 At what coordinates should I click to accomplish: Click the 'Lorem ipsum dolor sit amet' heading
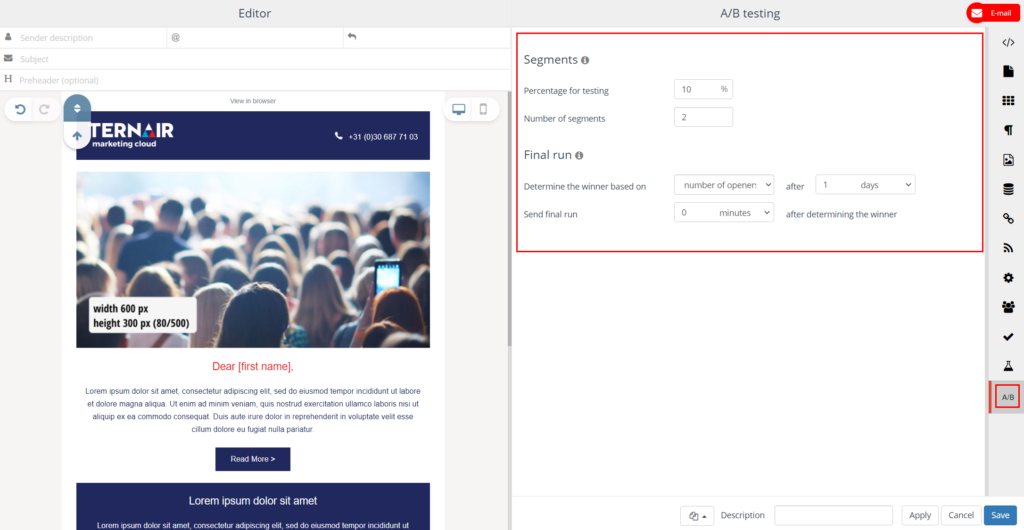pos(253,501)
